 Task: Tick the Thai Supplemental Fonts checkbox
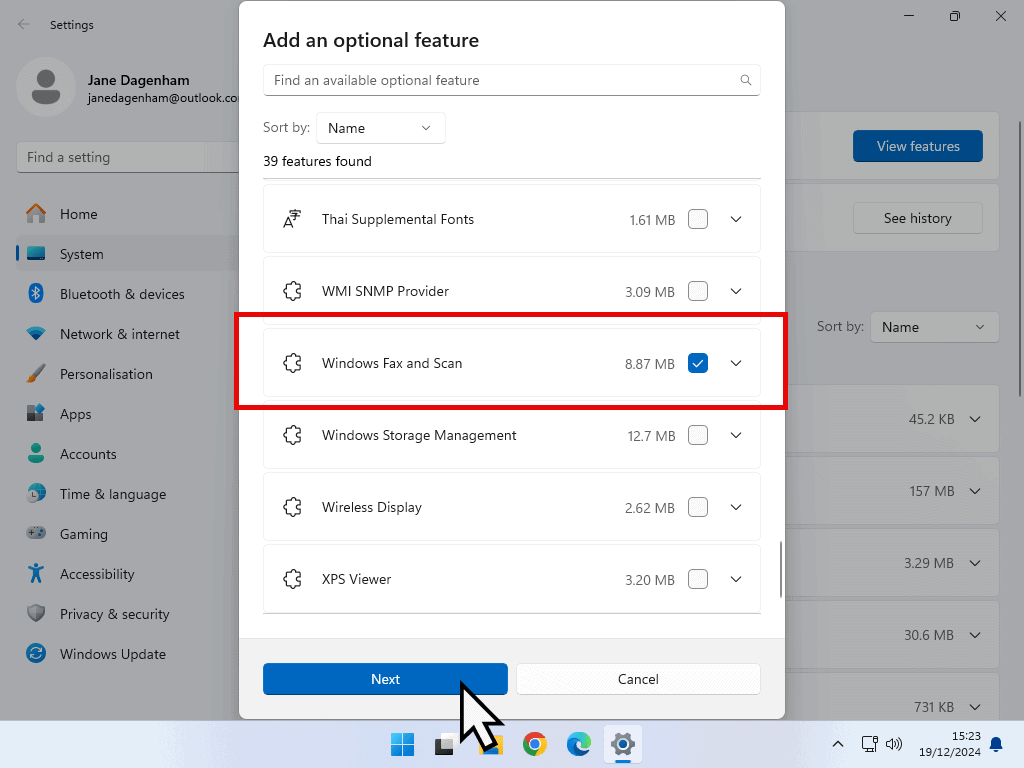click(x=697, y=219)
